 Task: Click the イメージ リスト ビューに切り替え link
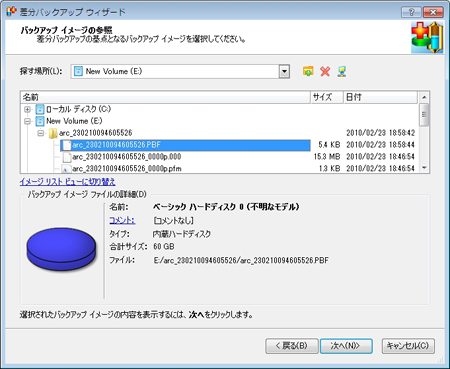(x=67, y=182)
